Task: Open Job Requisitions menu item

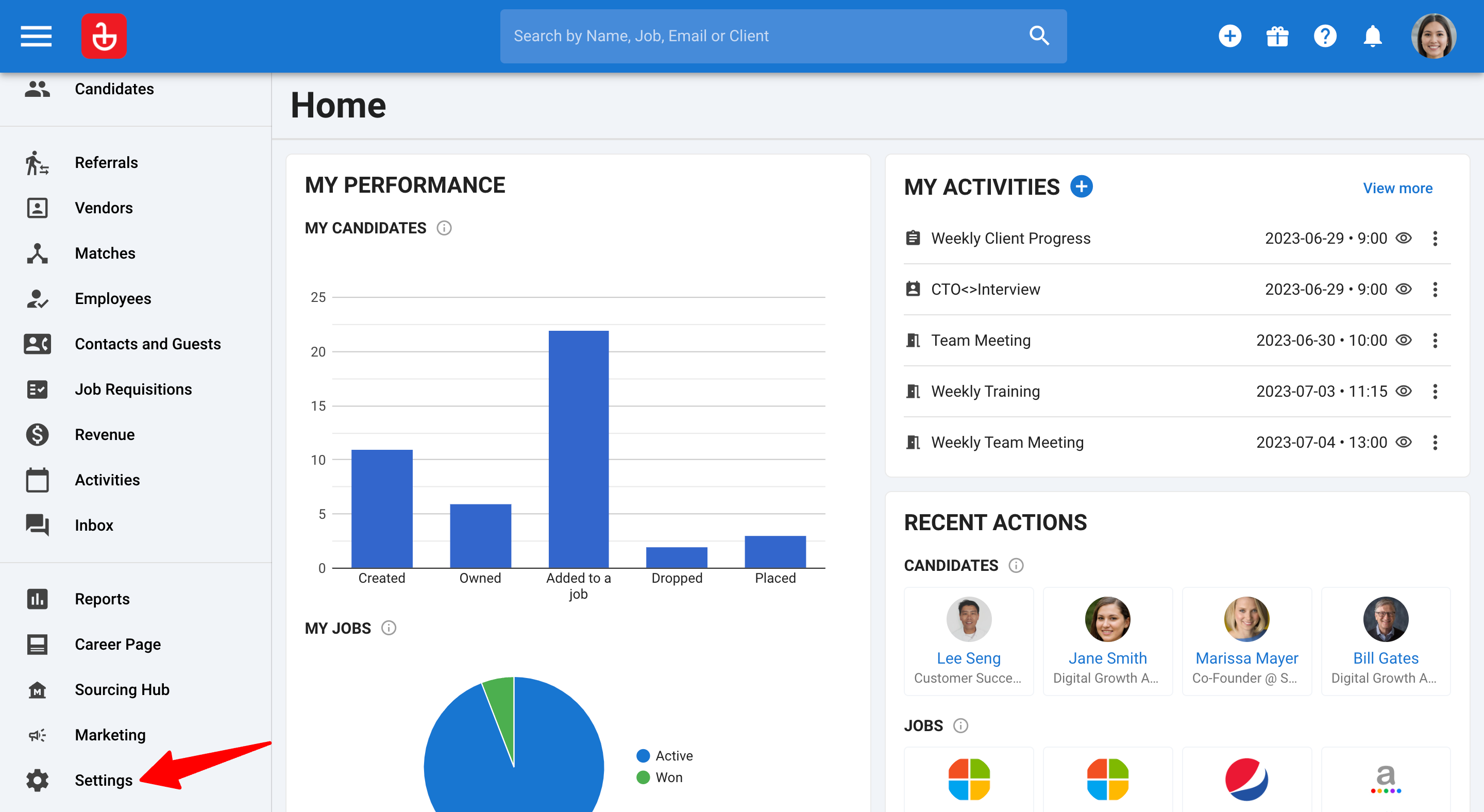Action: pyautogui.click(x=133, y=390)
